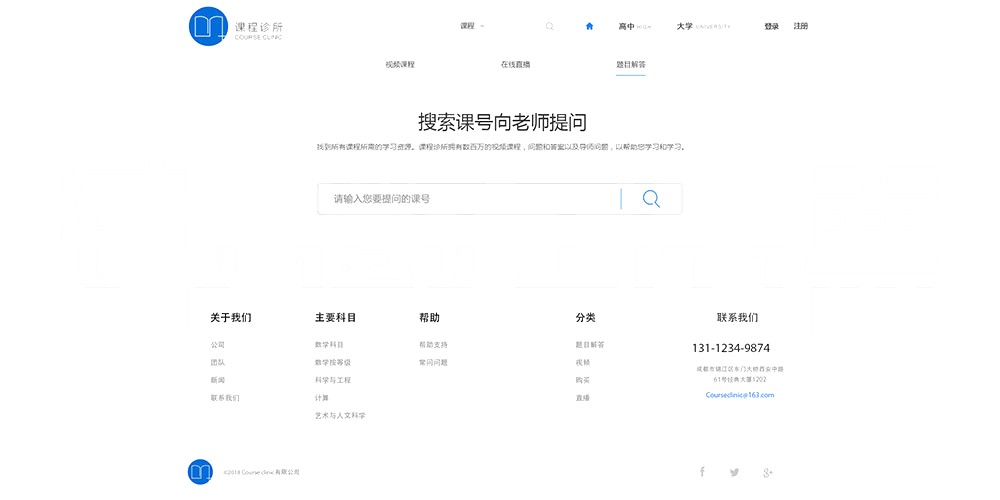Screen dimensions: 1000x500
Task: Select the 题目解答 tab
Action: pyautogui.click(x=630, y=64)
